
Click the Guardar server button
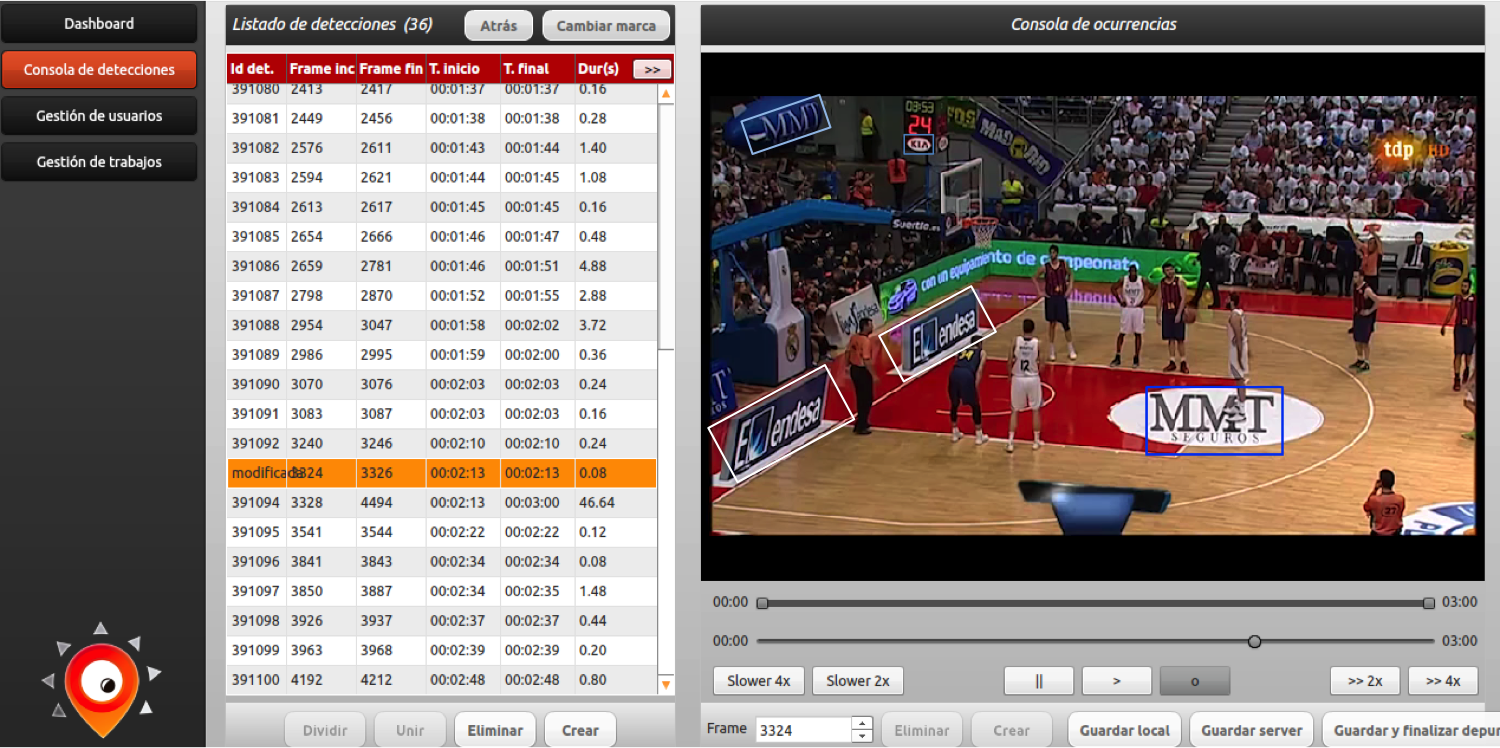[1252, 730]
